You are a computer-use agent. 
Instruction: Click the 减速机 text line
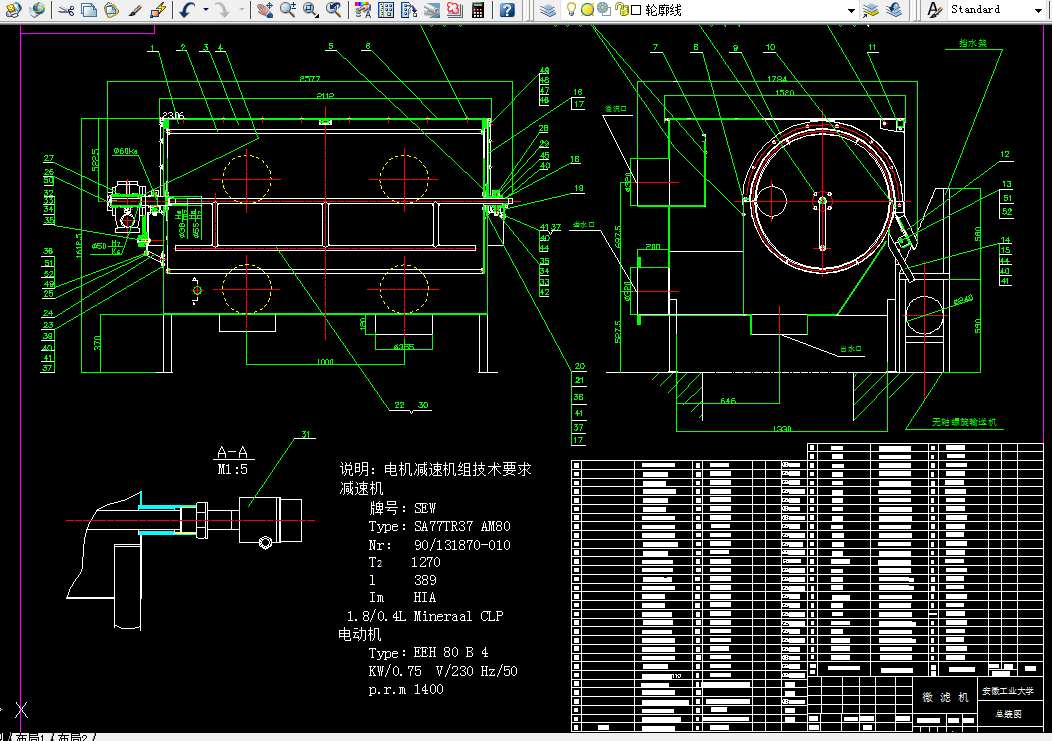coord(361,488)
